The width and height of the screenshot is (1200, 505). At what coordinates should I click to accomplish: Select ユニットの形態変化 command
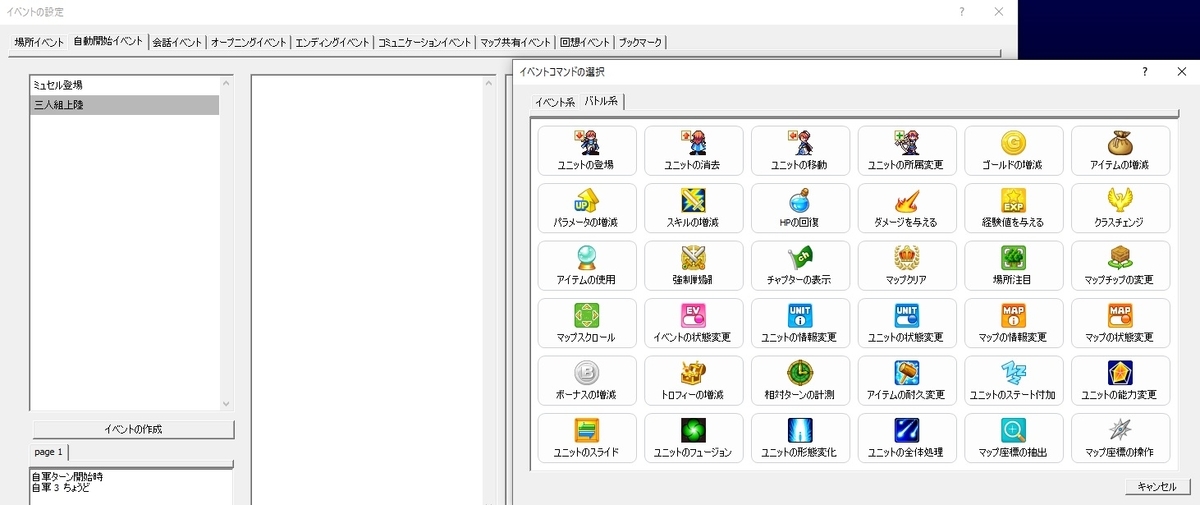pos(800,440)
